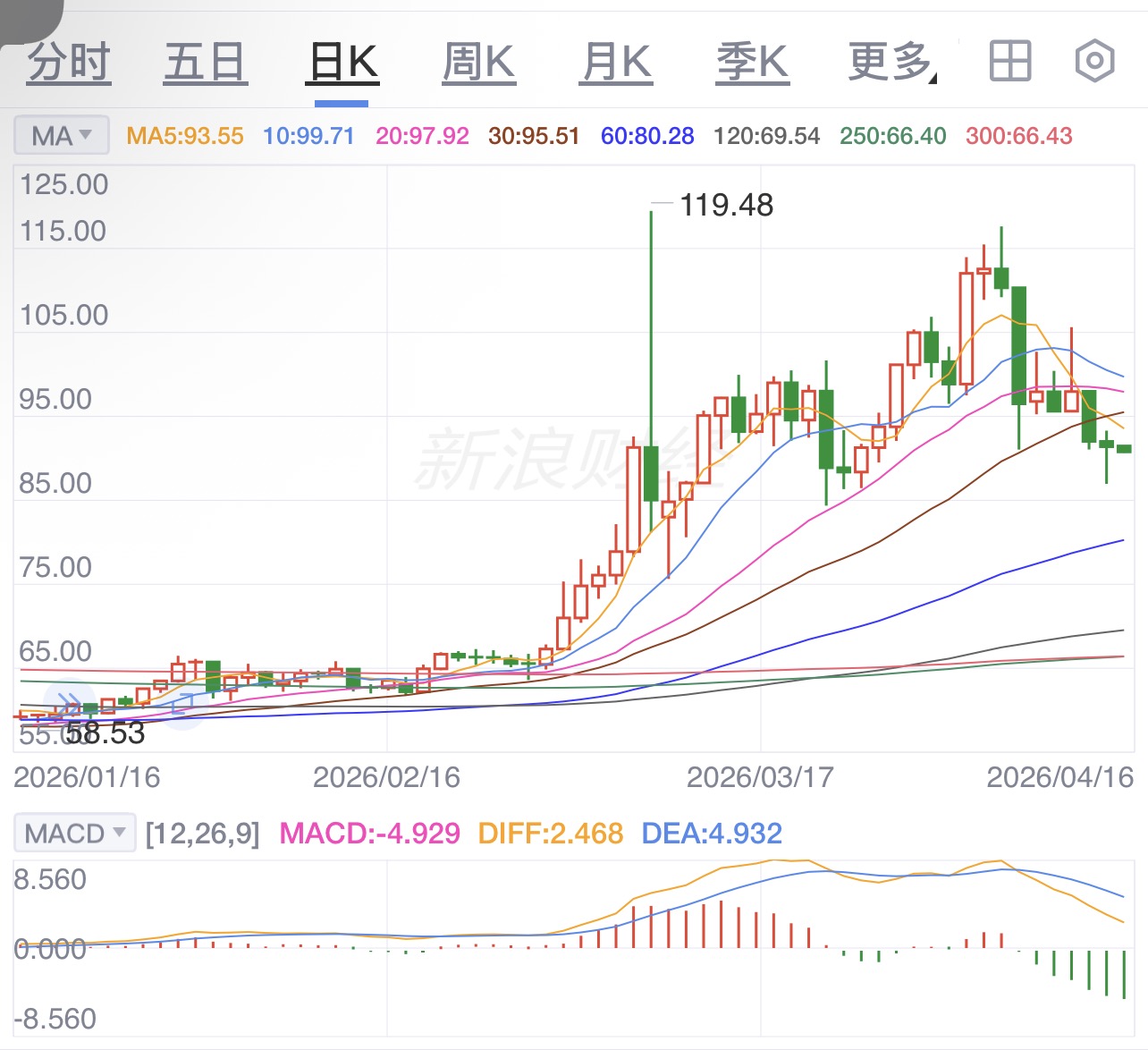Tap the orange MA5:93.55 label

coord(185,136)
